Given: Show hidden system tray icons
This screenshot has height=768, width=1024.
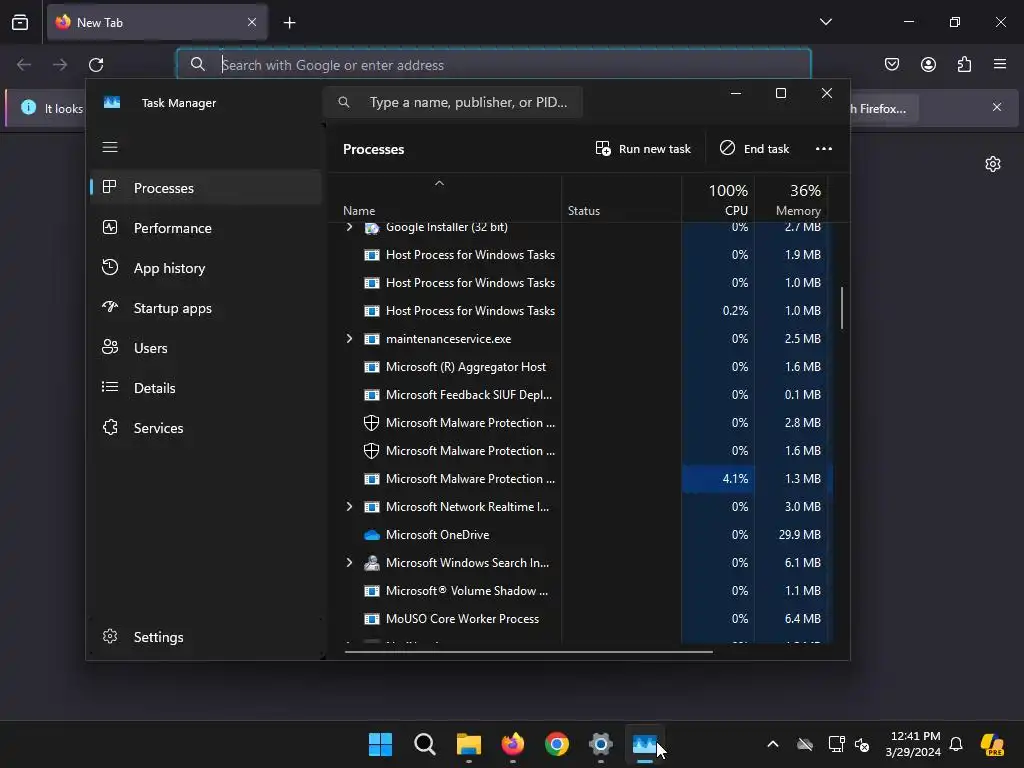Looking at the screenshot, I should coord(773,744).
